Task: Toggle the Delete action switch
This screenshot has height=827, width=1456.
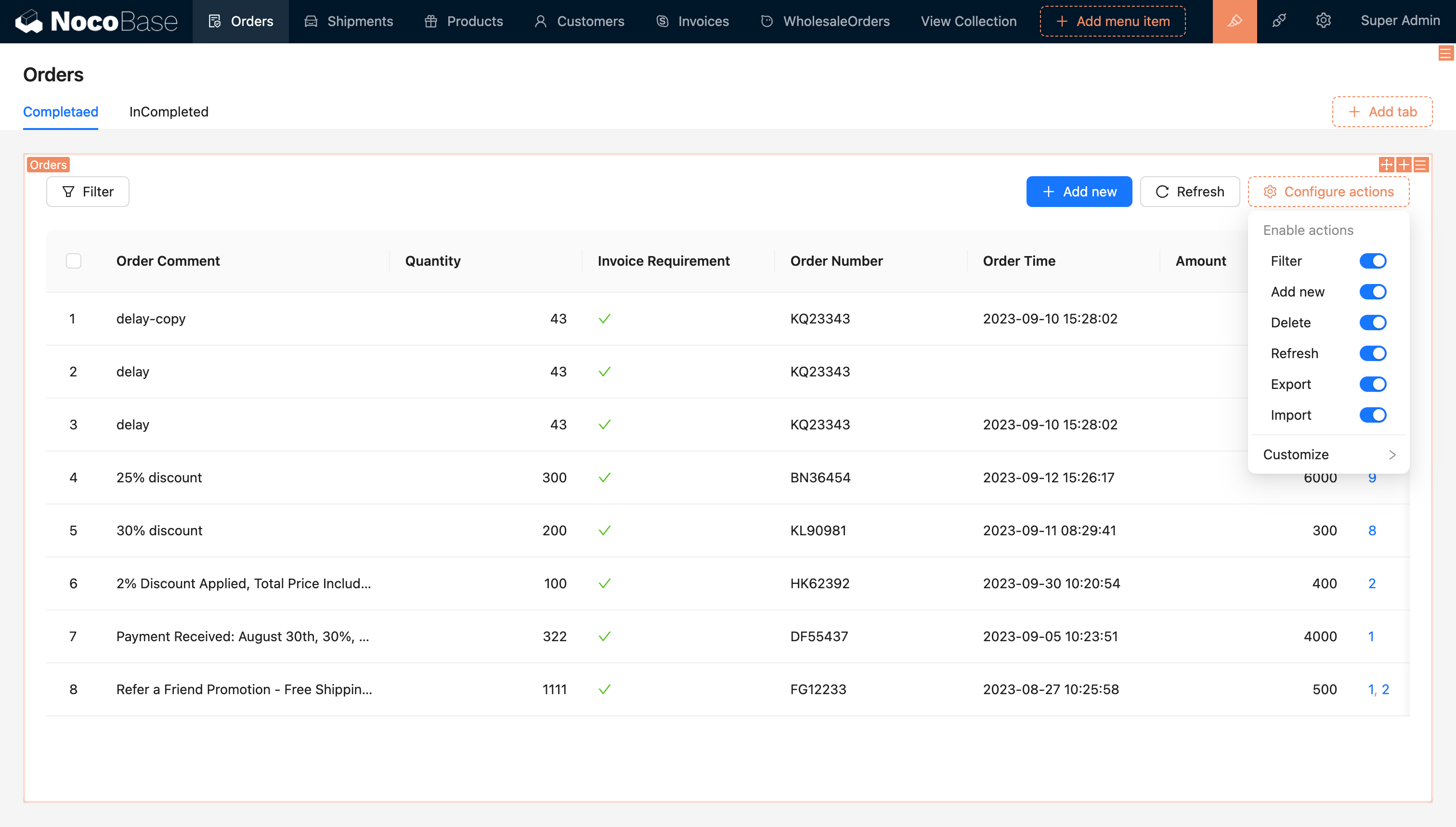Action: coord(1373,323)
